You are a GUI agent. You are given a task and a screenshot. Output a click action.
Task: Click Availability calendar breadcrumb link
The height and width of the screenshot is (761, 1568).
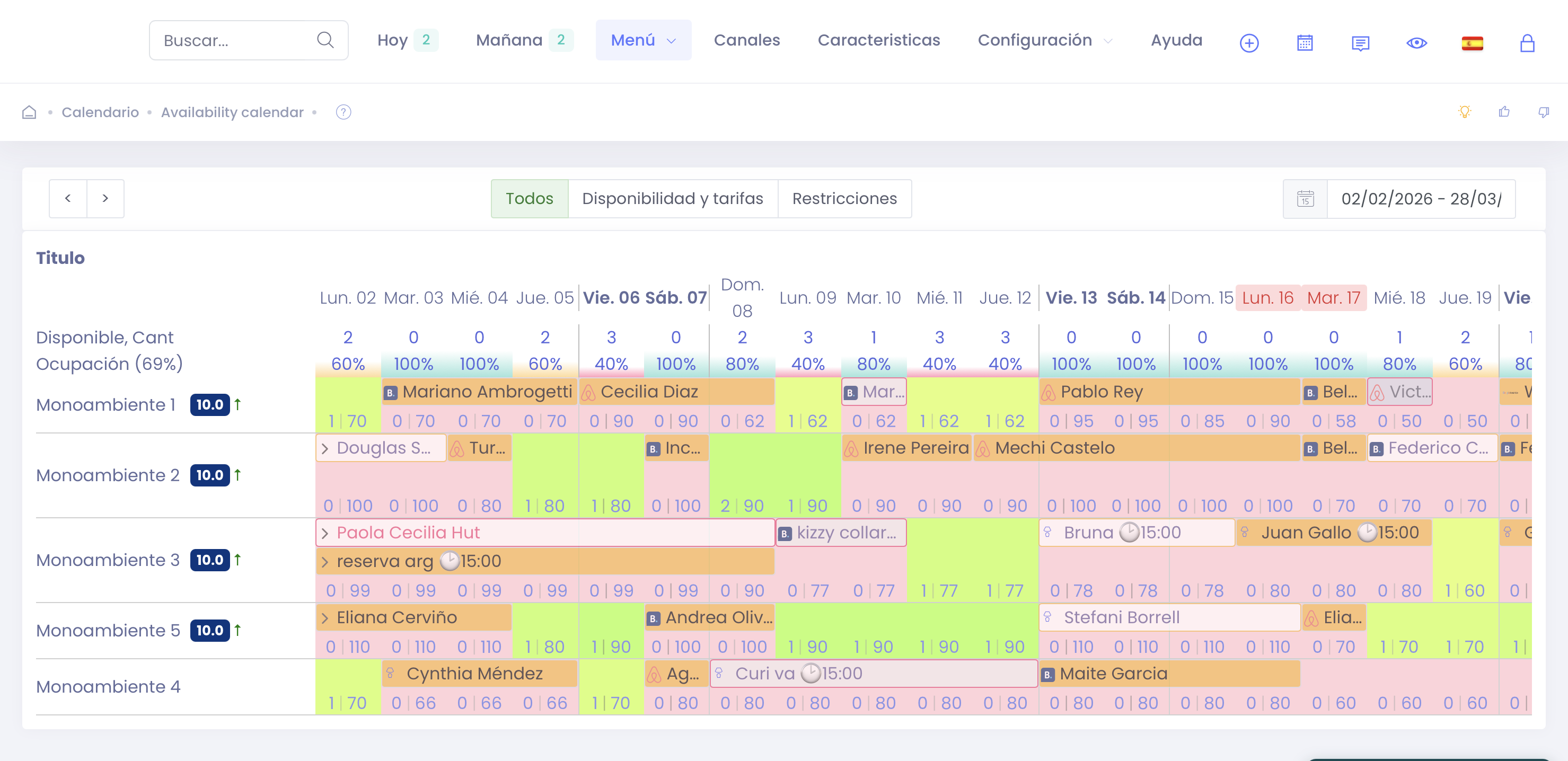(x=232, y=112)
